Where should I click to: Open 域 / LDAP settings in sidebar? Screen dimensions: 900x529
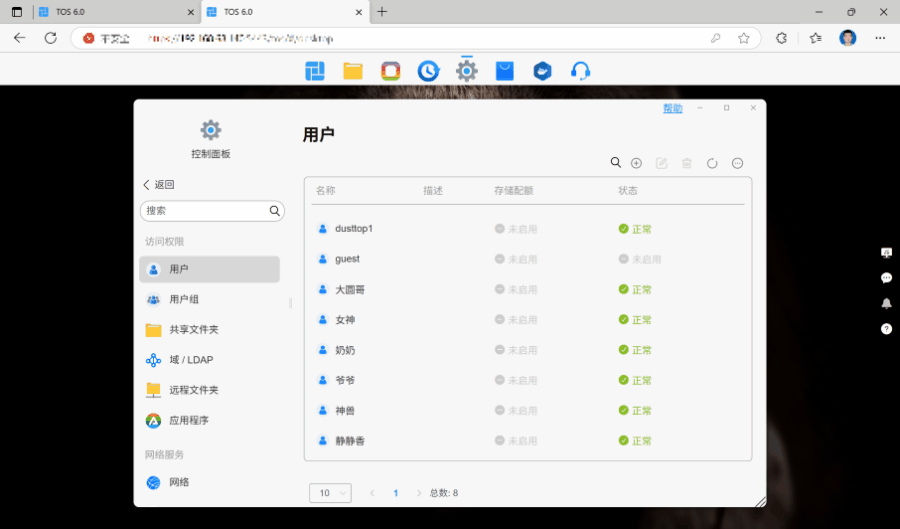tap(190, 360)
